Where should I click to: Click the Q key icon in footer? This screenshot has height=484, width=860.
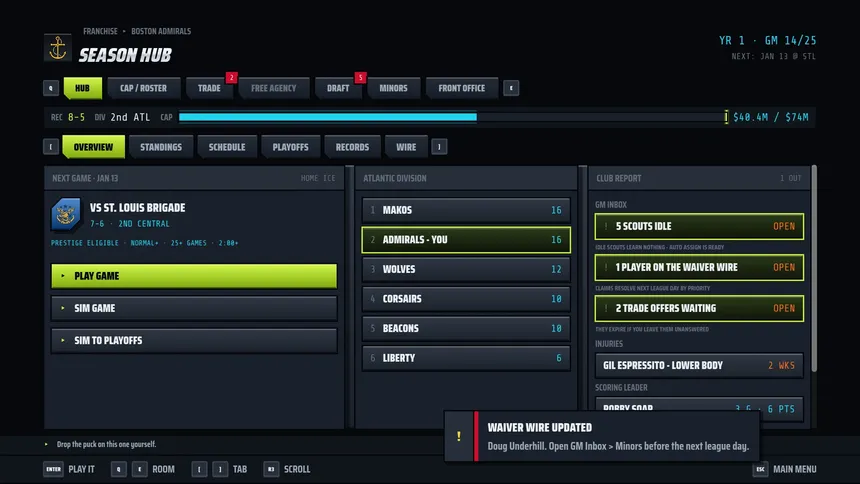[118, 469]
